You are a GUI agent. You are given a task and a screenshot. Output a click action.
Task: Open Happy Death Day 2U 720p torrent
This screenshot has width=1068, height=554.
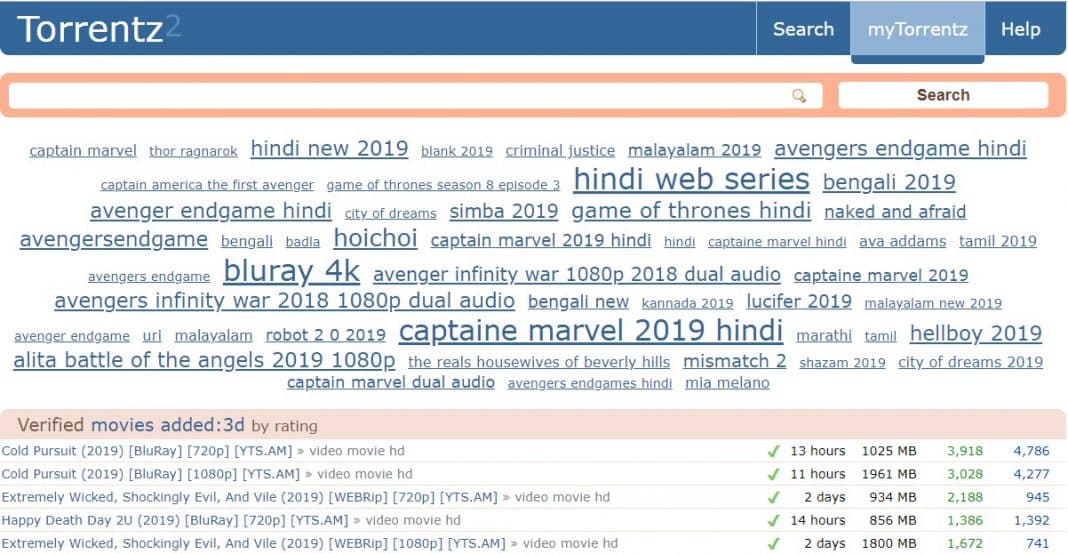point(175,520)
